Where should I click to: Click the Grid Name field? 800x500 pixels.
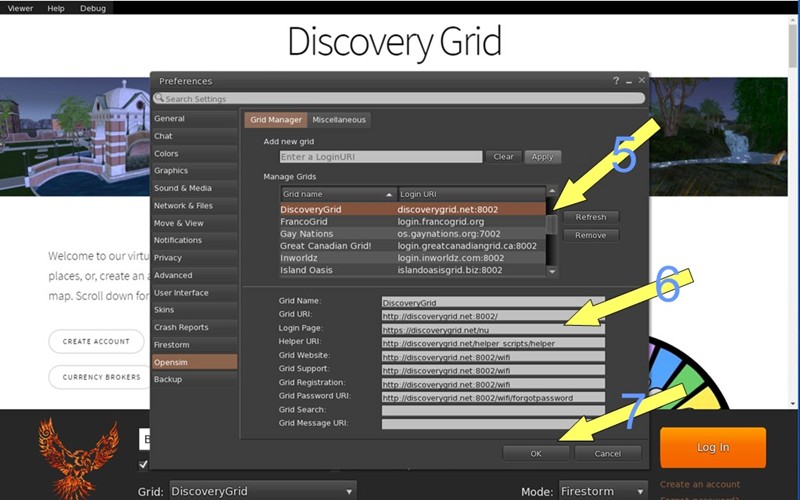[x=493, y=303]
